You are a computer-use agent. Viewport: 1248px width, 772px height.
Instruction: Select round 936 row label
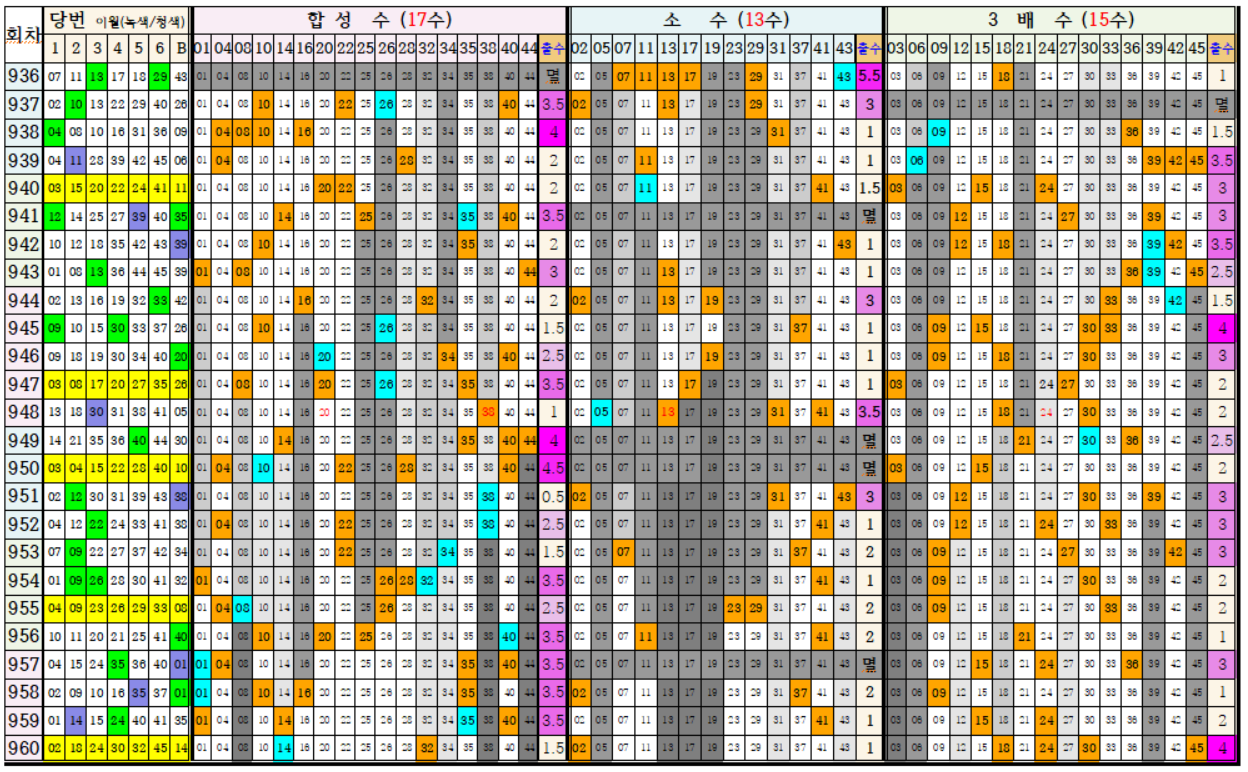click(21, 76)
